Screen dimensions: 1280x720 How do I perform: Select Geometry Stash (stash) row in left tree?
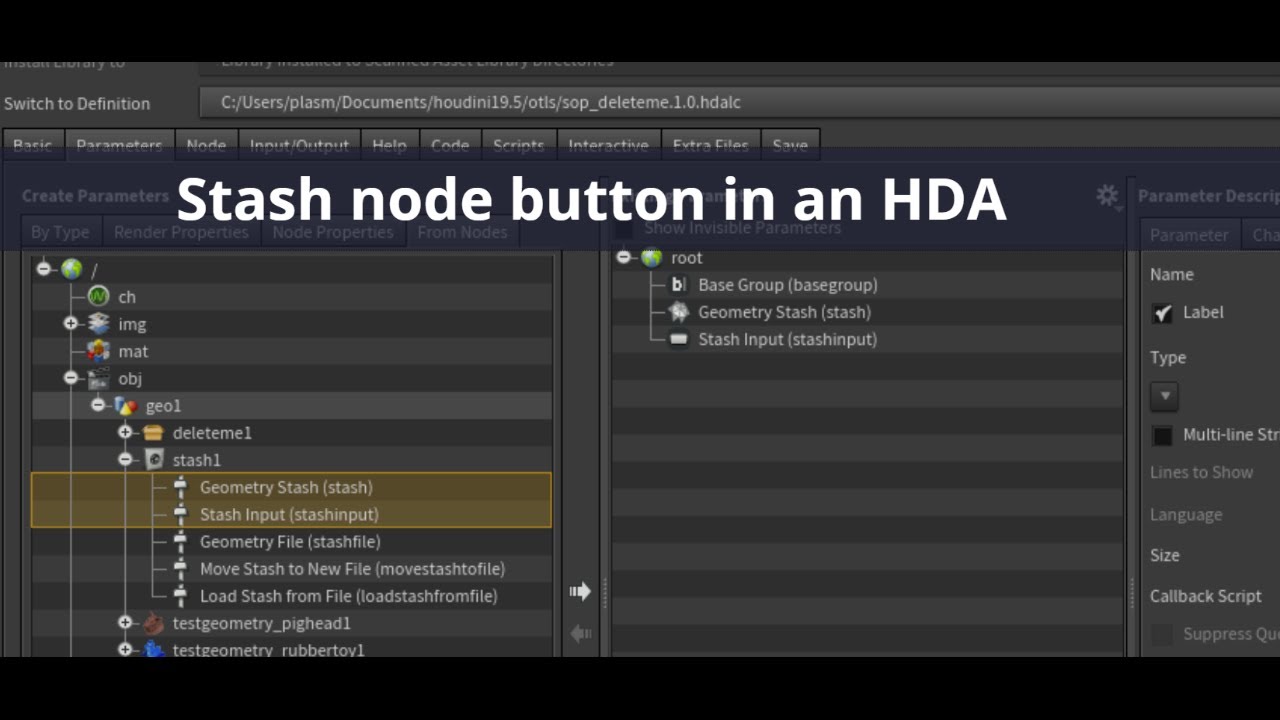[291, 487]
